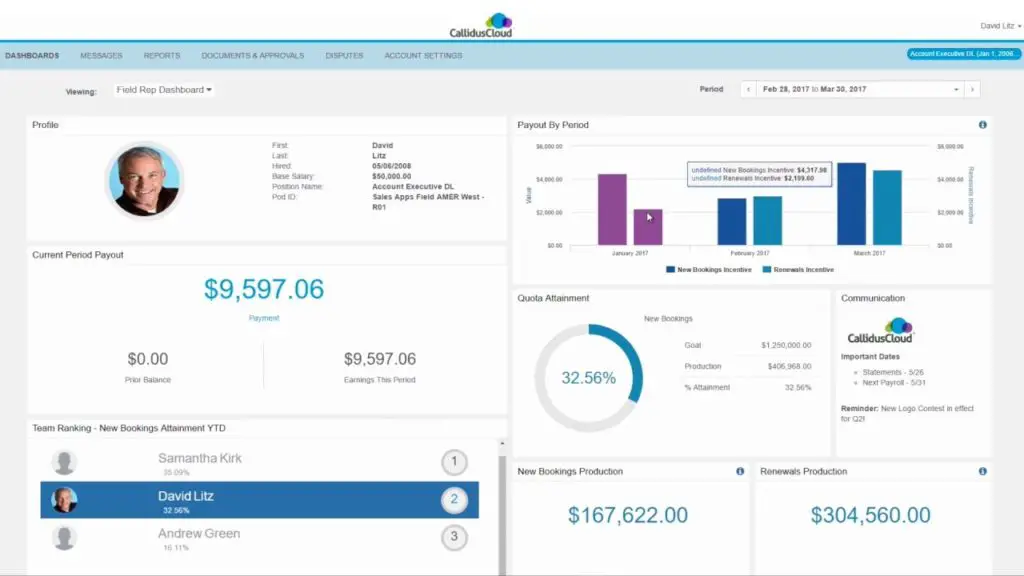Go to the previous period using left arrow

coord(748,89)
